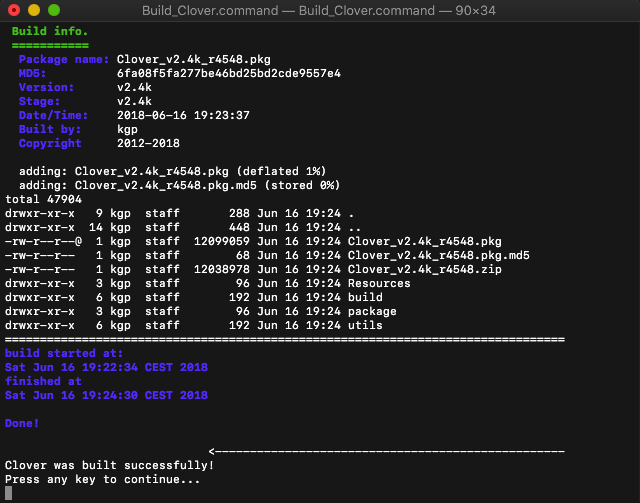Click the 'Resources' directory name
Image resolution: width=640 pixels, height=503 pixels.
pyautogui.click(x=379, y=283)
